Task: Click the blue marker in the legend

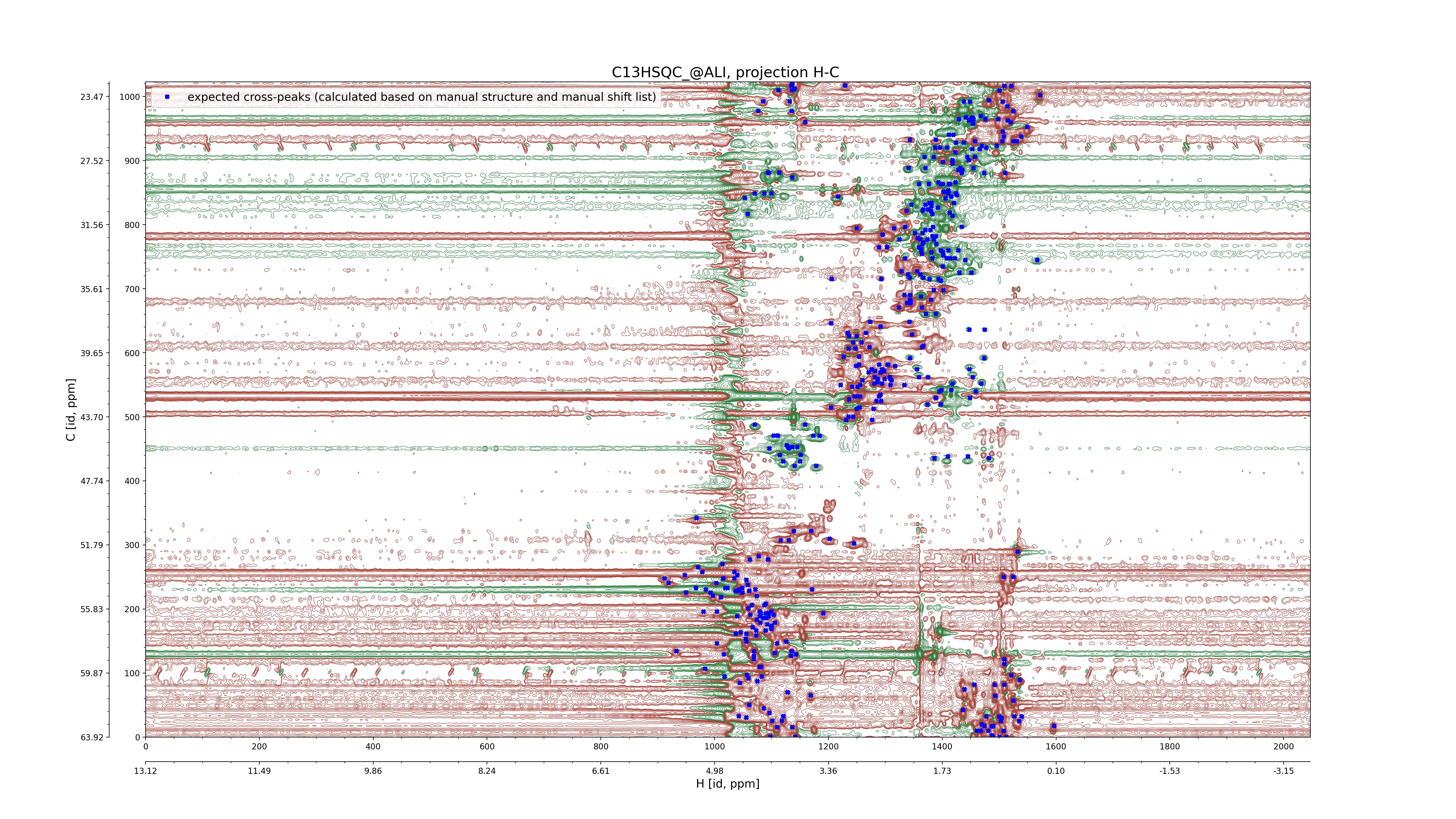Action: 167,97
